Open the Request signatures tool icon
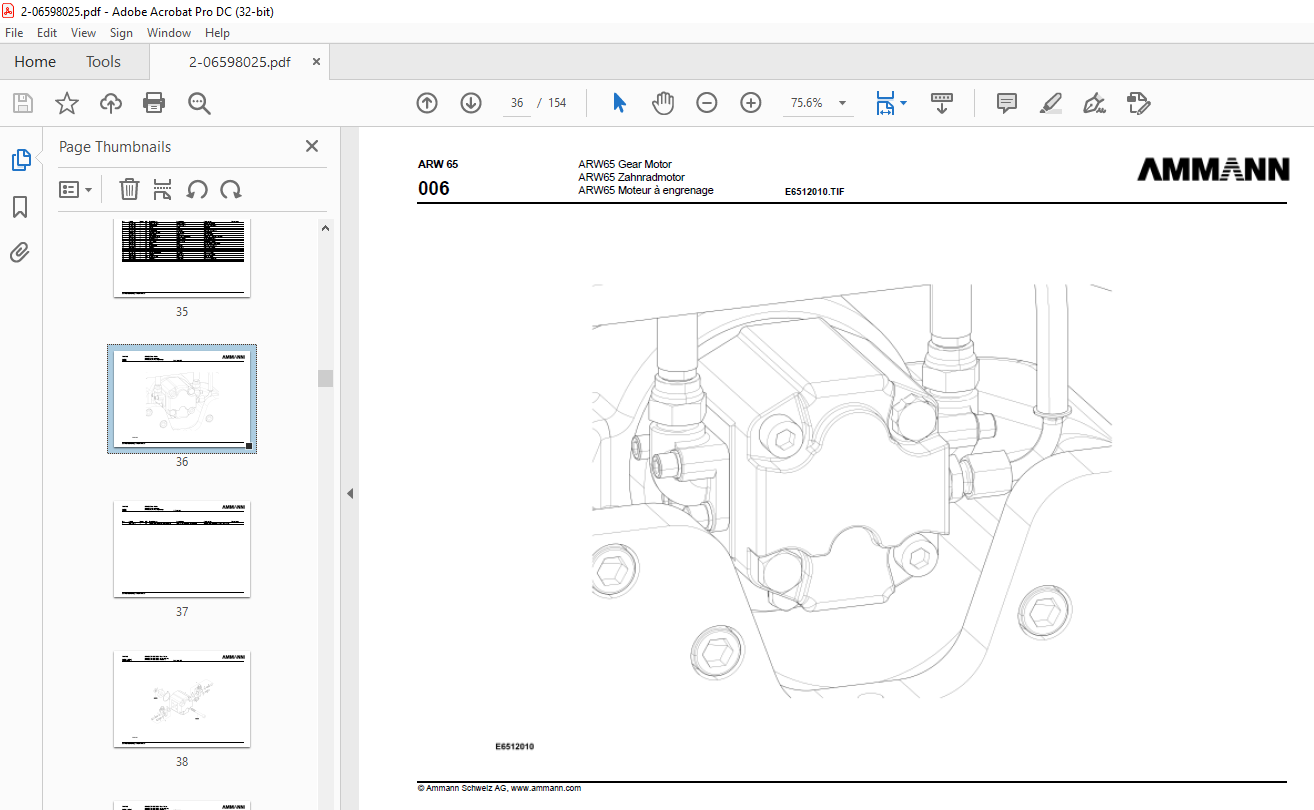The image size is (1314, 810). (1138, 103)
